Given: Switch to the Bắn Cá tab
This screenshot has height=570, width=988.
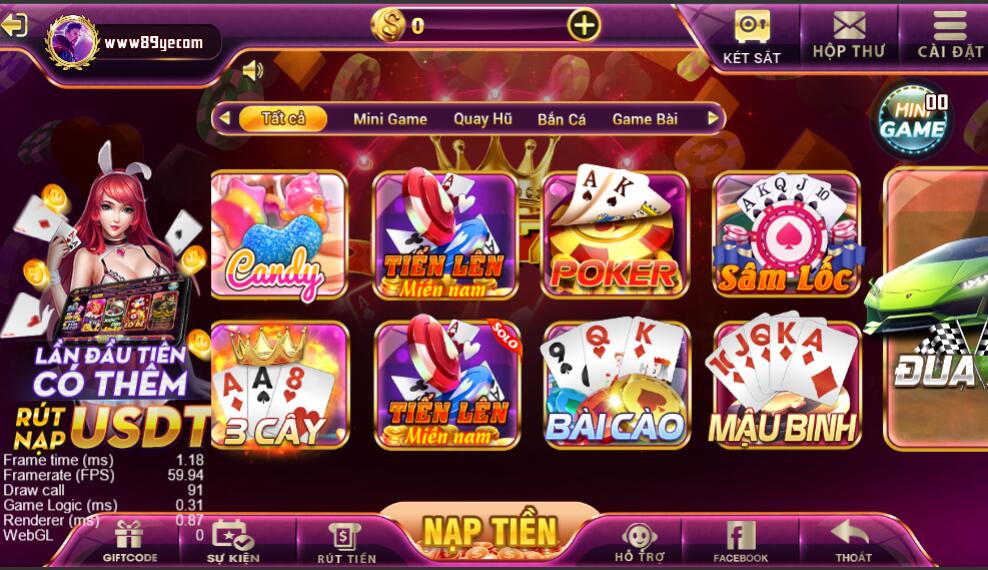Looking at the screenshot, I should point(561,119).
